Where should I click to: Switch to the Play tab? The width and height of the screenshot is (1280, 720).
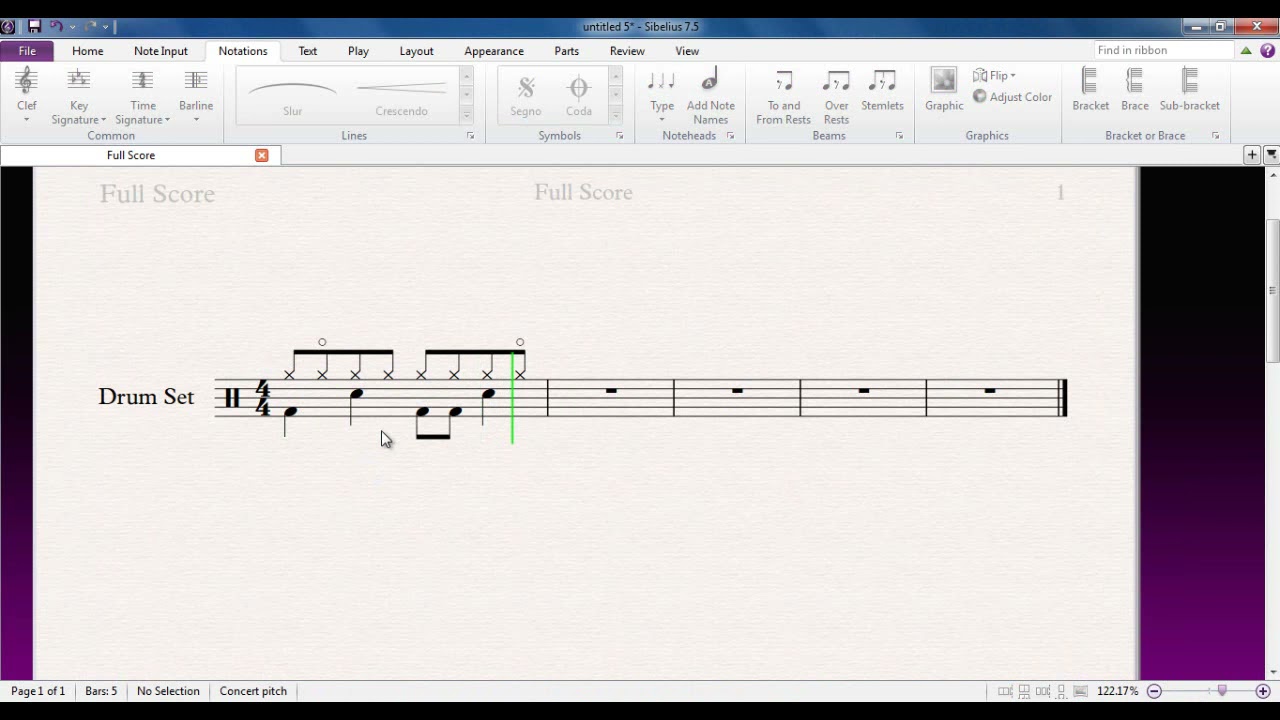point(358,51)
